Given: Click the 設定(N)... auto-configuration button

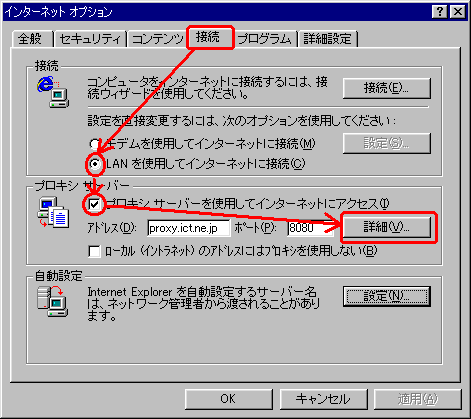Looking at the screenshot, I should [x=387, y=296].
